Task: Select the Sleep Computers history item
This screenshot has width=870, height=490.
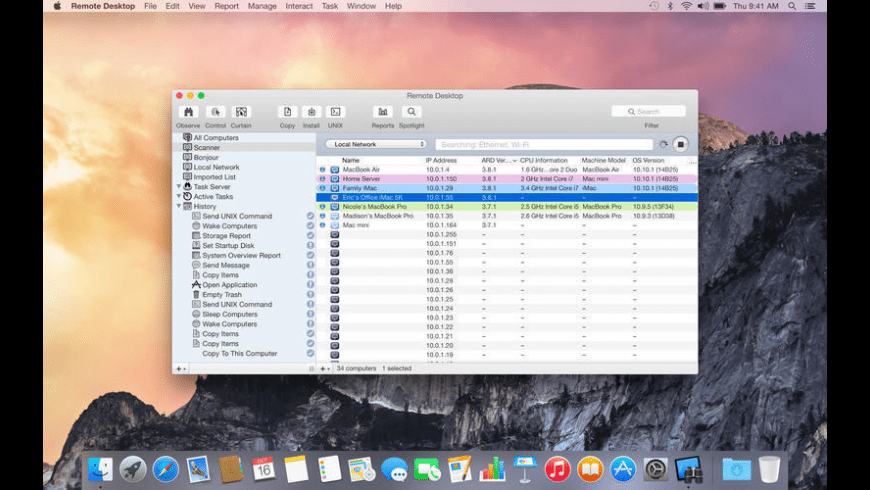Action: [230, 314]
